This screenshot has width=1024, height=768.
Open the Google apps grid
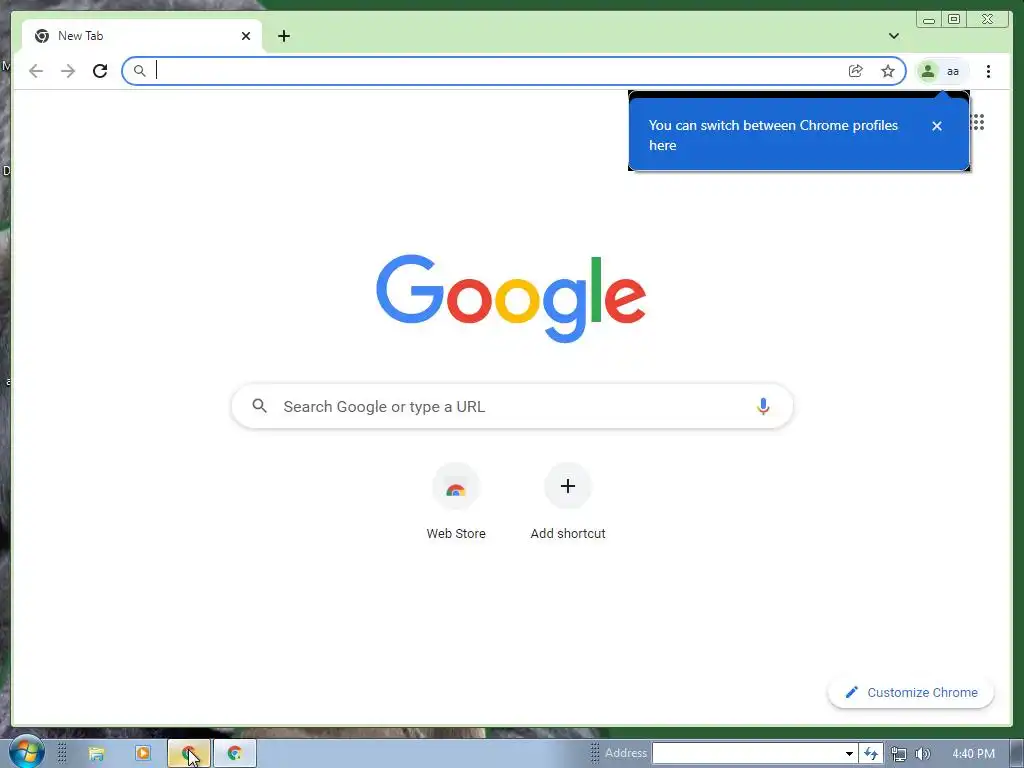tap(978, 122)
